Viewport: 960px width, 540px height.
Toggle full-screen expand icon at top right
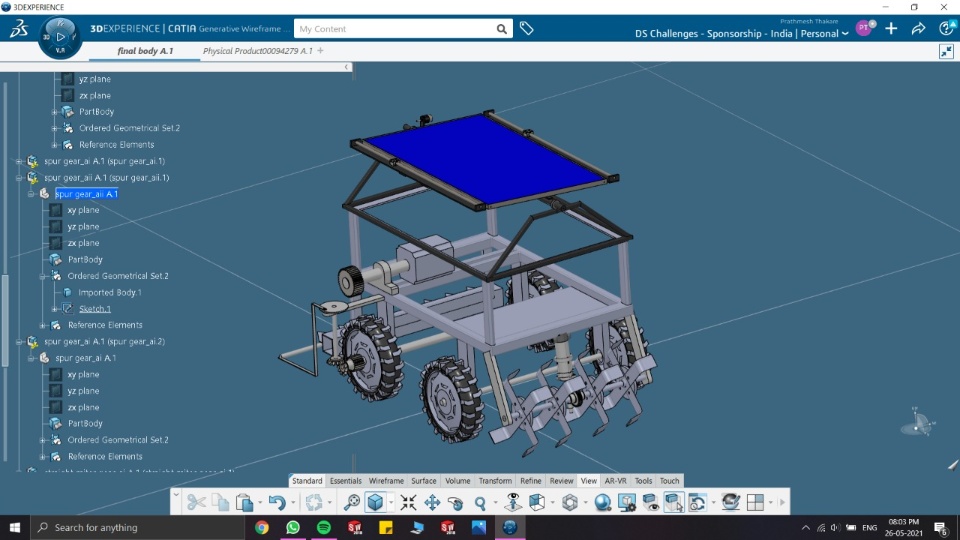(x=947, y=51)
